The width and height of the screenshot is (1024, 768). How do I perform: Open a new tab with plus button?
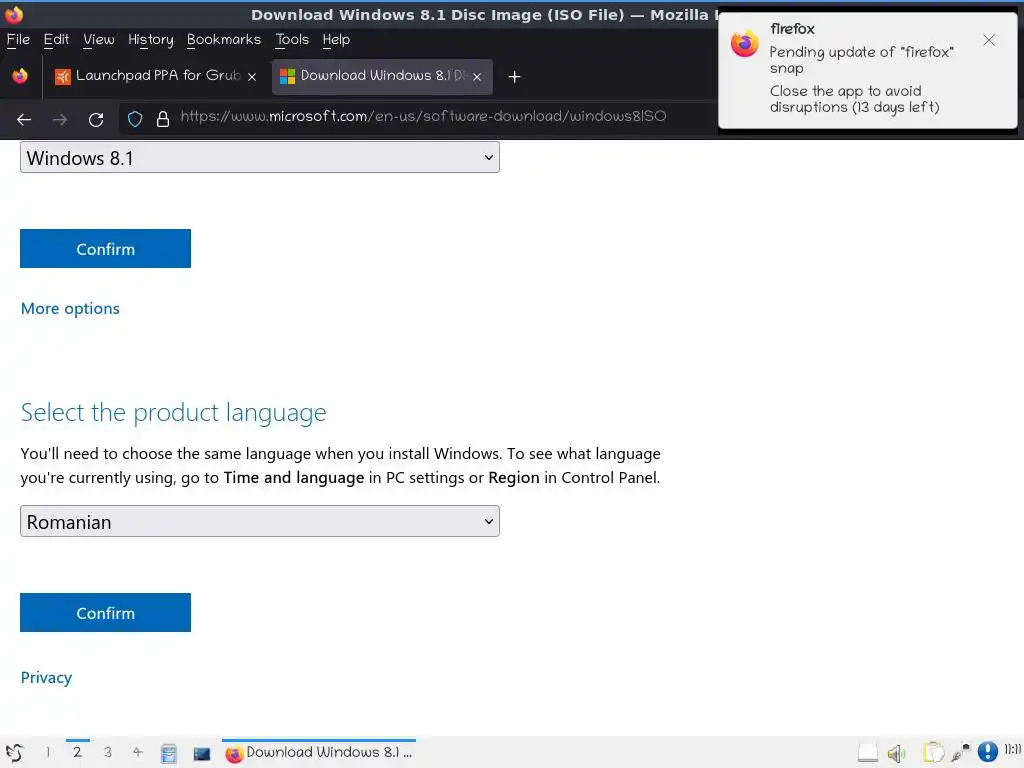(x=514, y=77)
